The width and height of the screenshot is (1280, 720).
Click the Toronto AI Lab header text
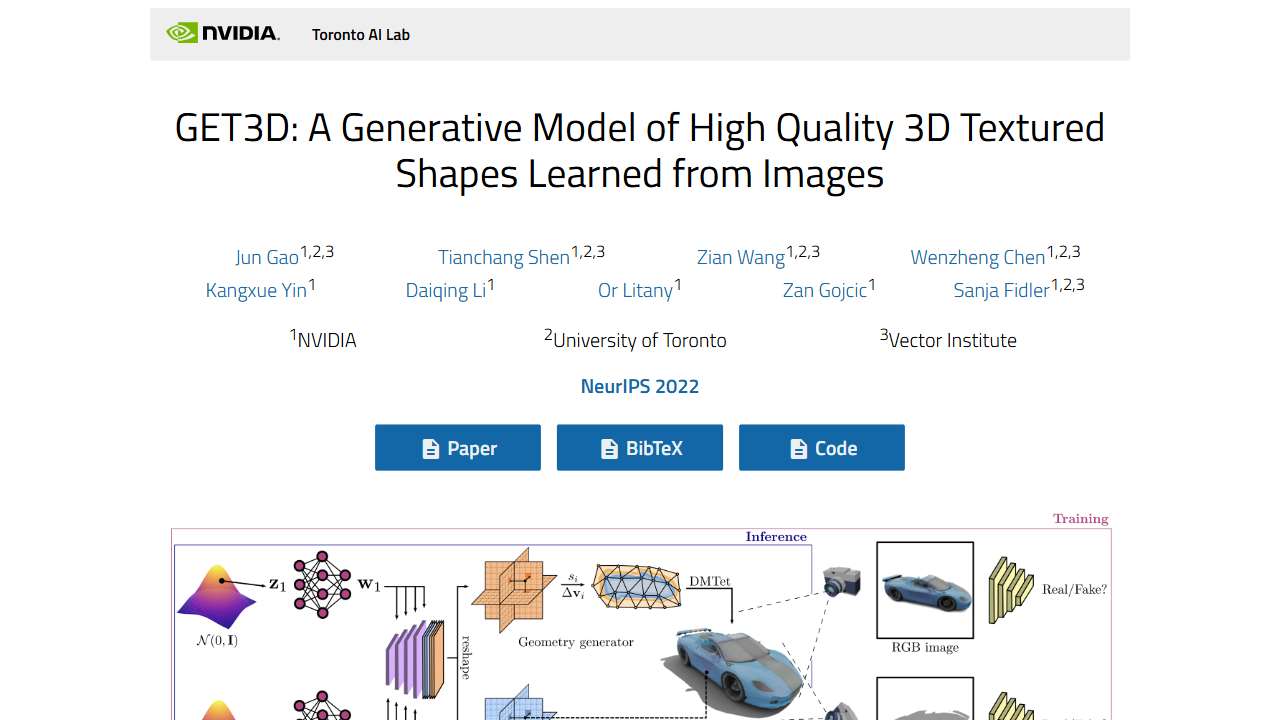(360, 34)
